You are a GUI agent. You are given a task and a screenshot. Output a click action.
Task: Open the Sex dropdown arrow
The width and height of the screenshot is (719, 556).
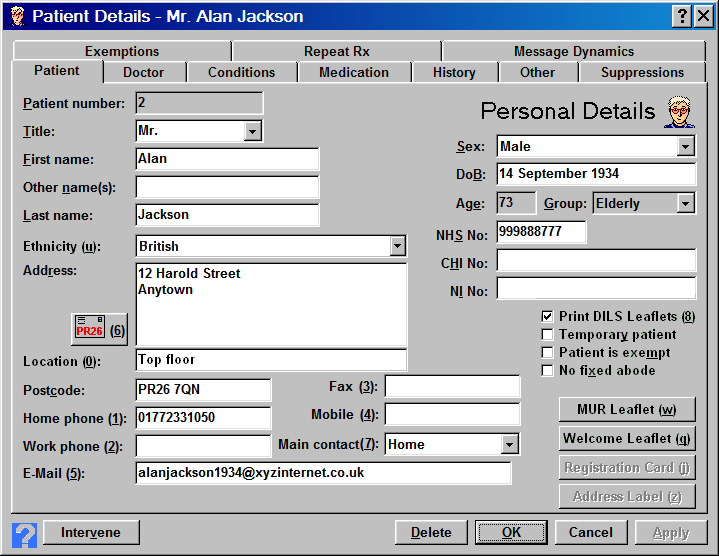tap(686, 147)
